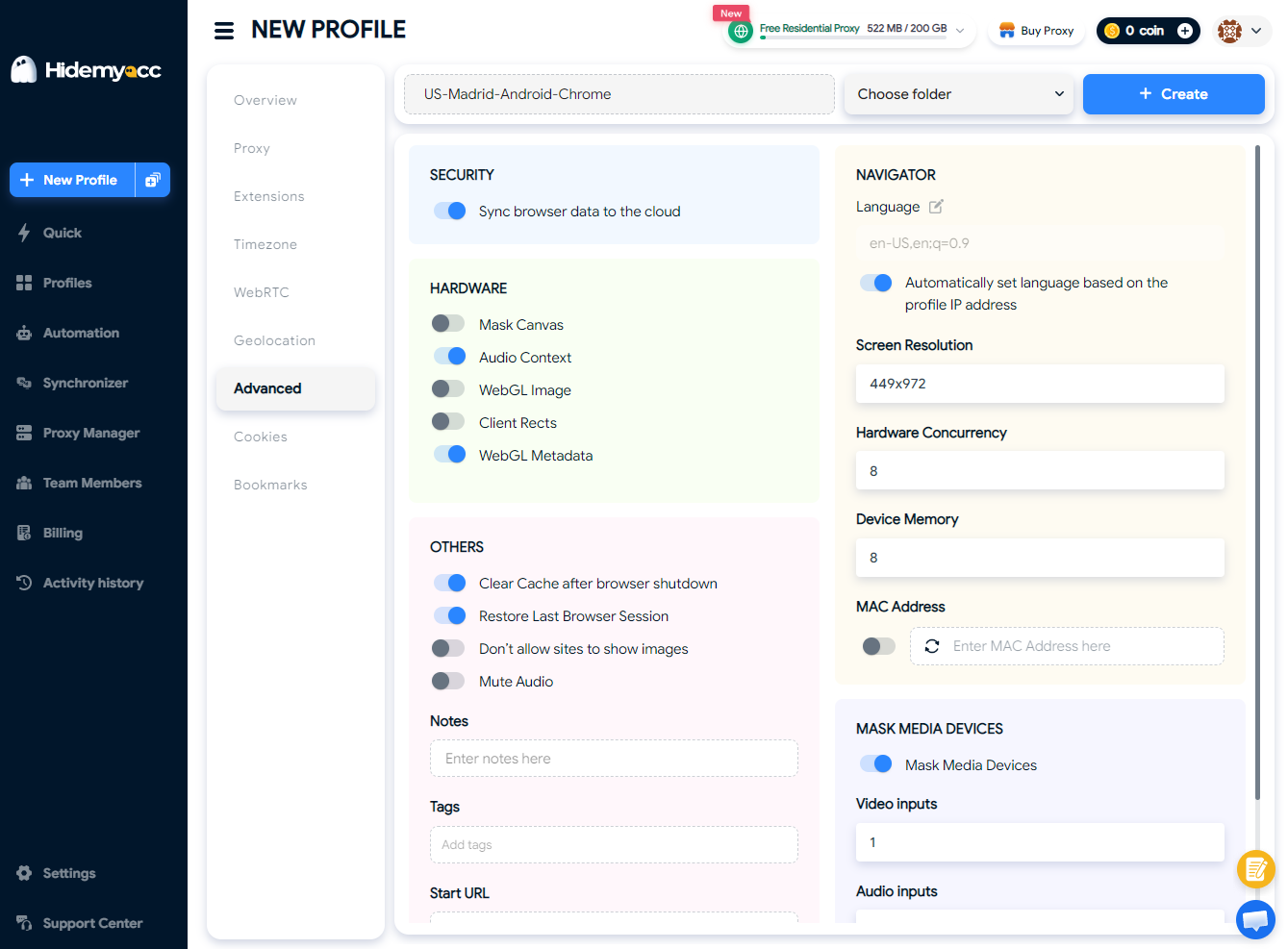Enable the Mask Canvas toggle
This screenshot has height=949, width=1288.
(448, 324)
